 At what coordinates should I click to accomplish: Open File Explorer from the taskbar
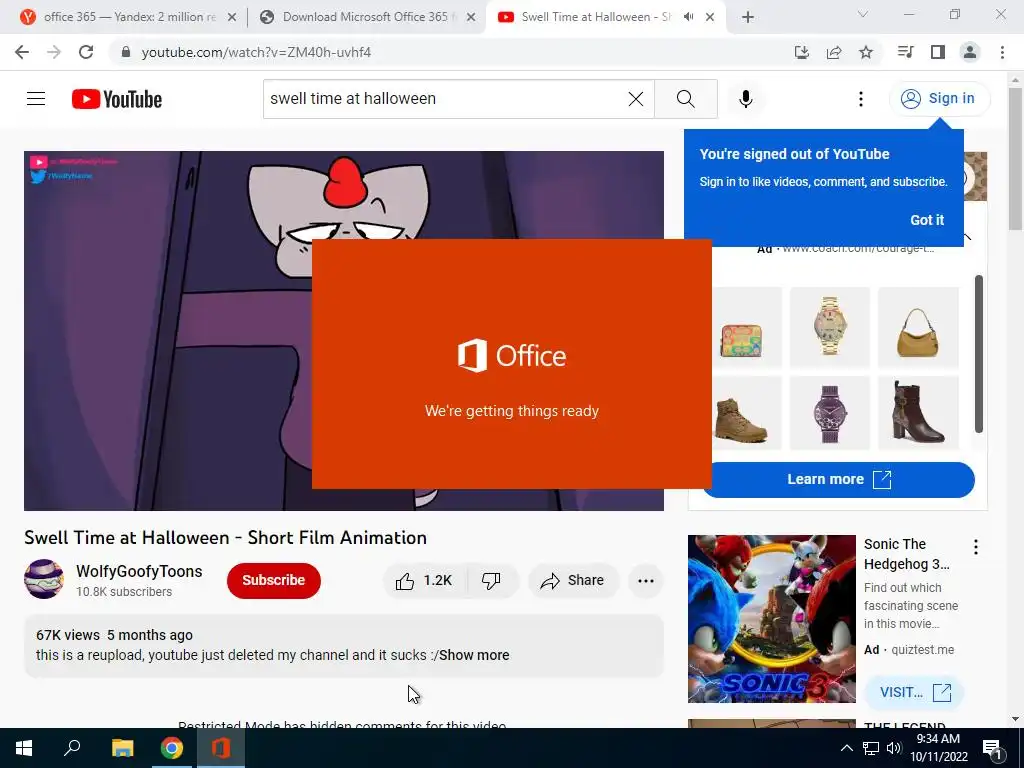[122, 748]
